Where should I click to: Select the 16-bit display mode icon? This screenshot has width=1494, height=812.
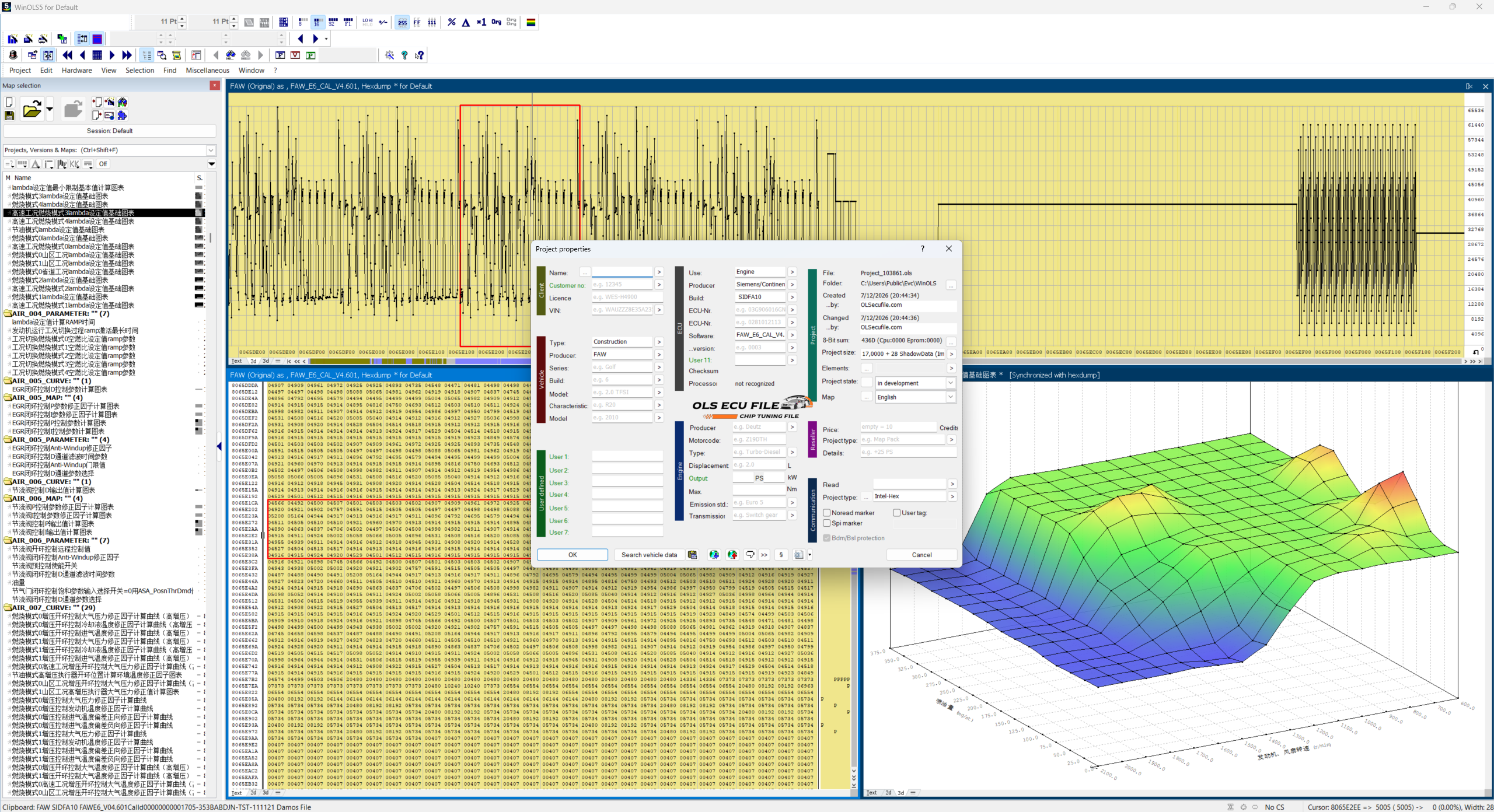pyautogui.click(x=317, y=22)
